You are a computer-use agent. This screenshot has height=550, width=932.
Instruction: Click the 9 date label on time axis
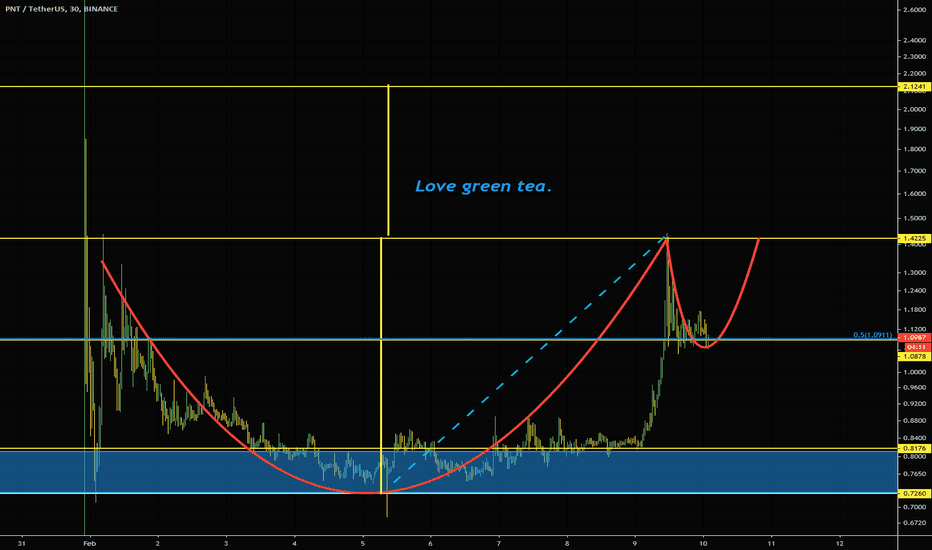click(x=635, y=543)
